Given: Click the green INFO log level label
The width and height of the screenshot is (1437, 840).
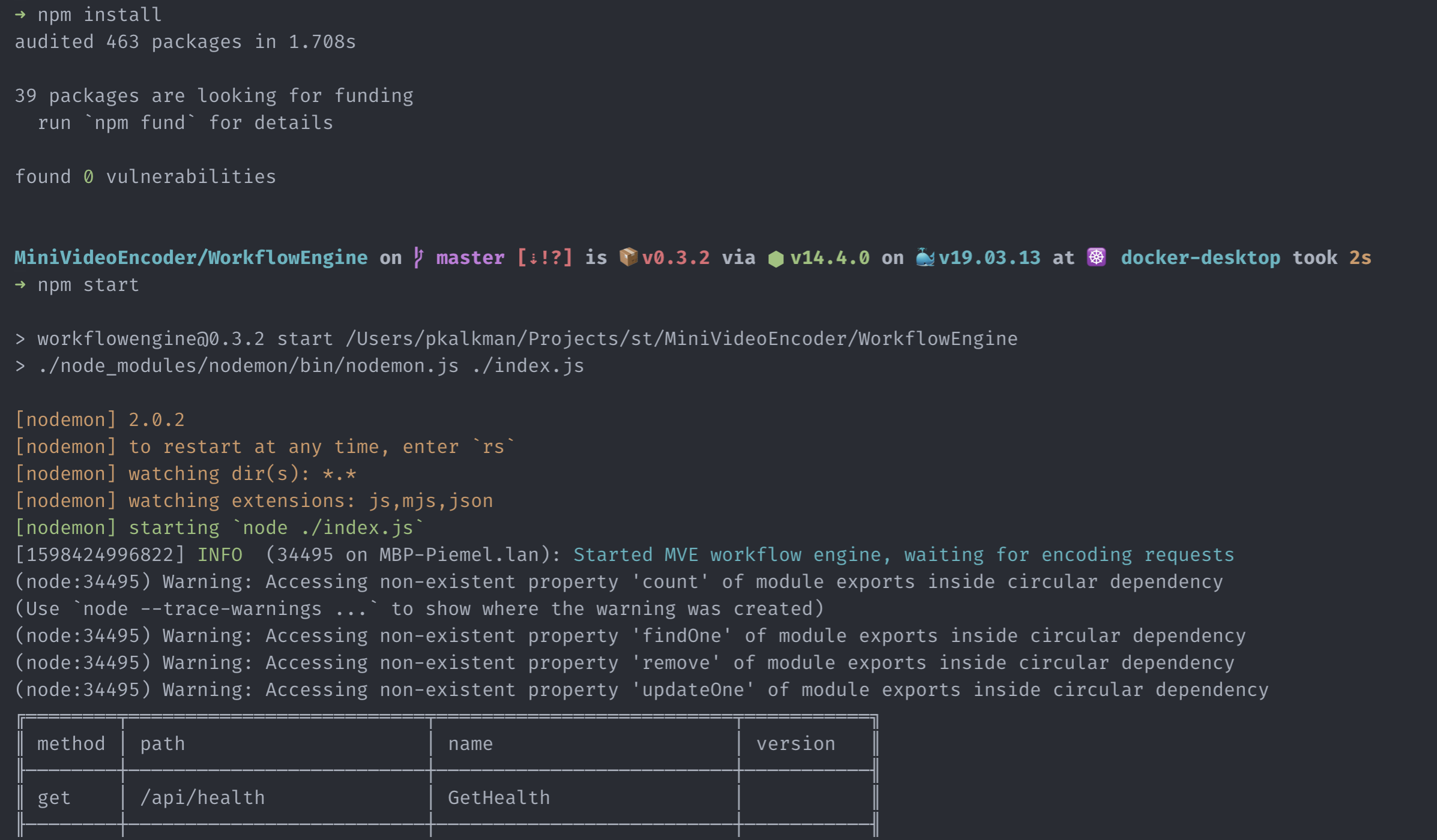Looking at the screenshot, I should (220, 554).
